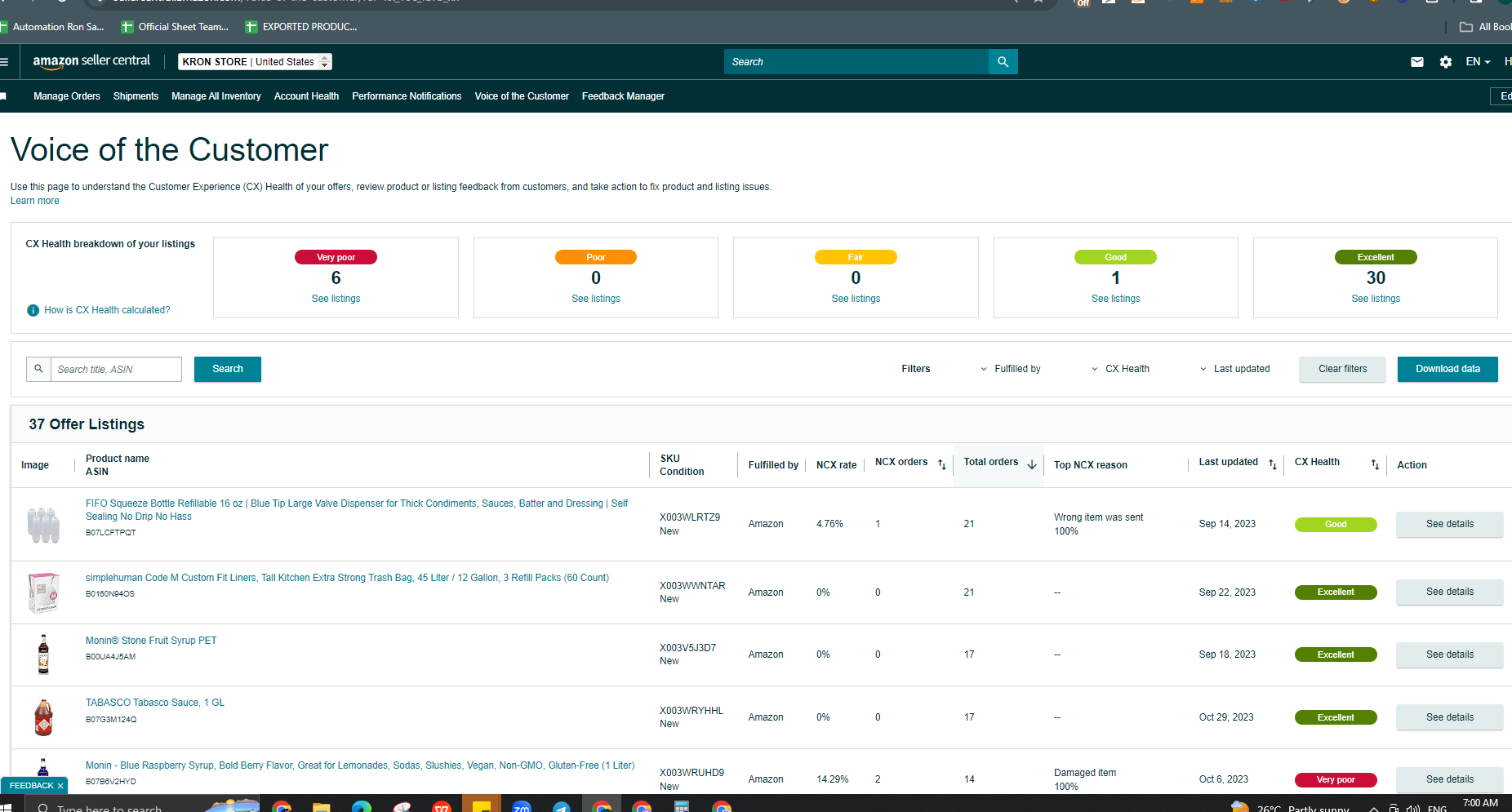
Task: Click the Very poor badge in Blue Raspberry row
Action: point(1336,779)
